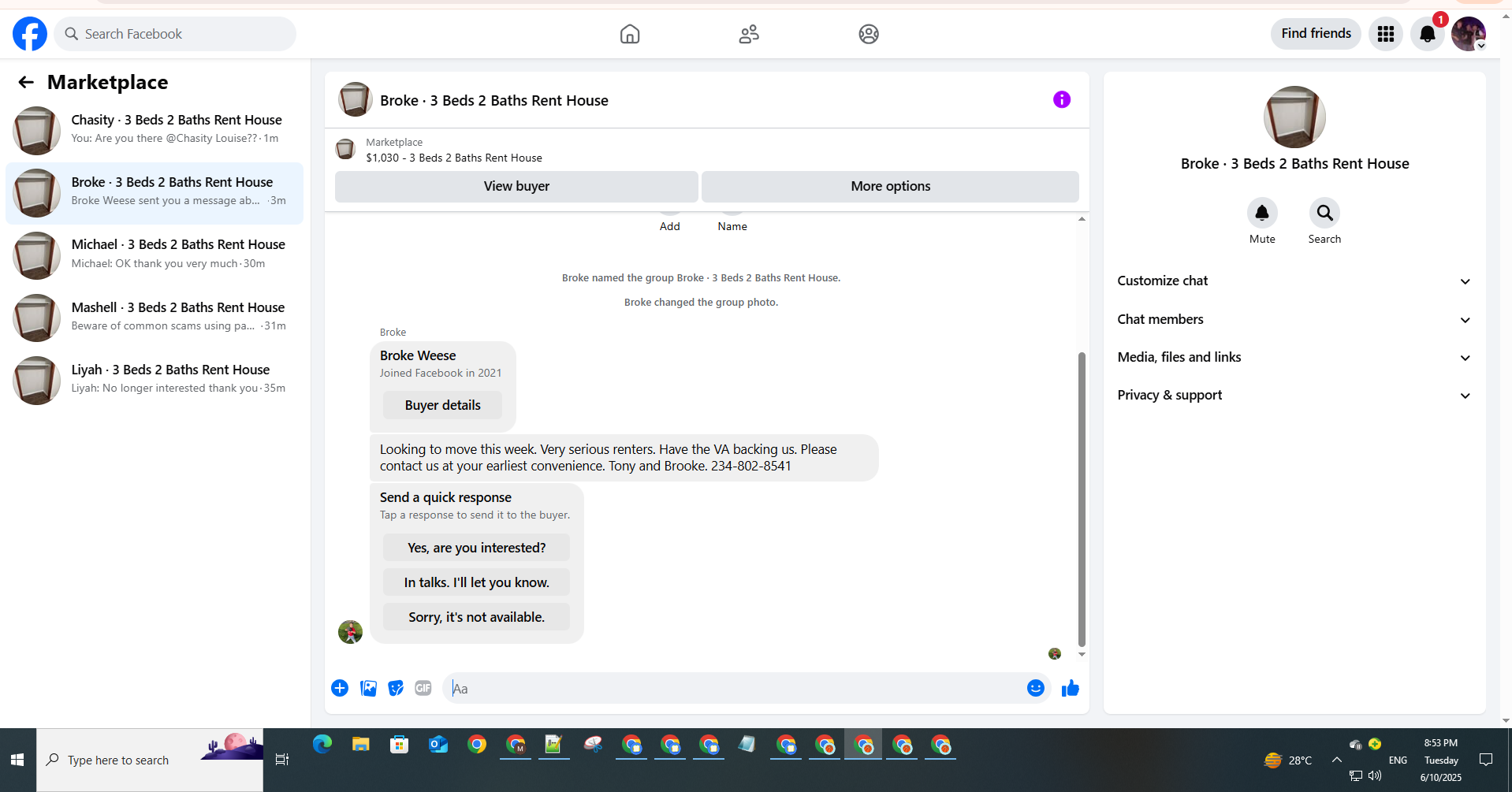Open the Liyah 3 Beds 2 Baths conversation
This screenshot has width=1512, height=792.
[x=155, y=379]
